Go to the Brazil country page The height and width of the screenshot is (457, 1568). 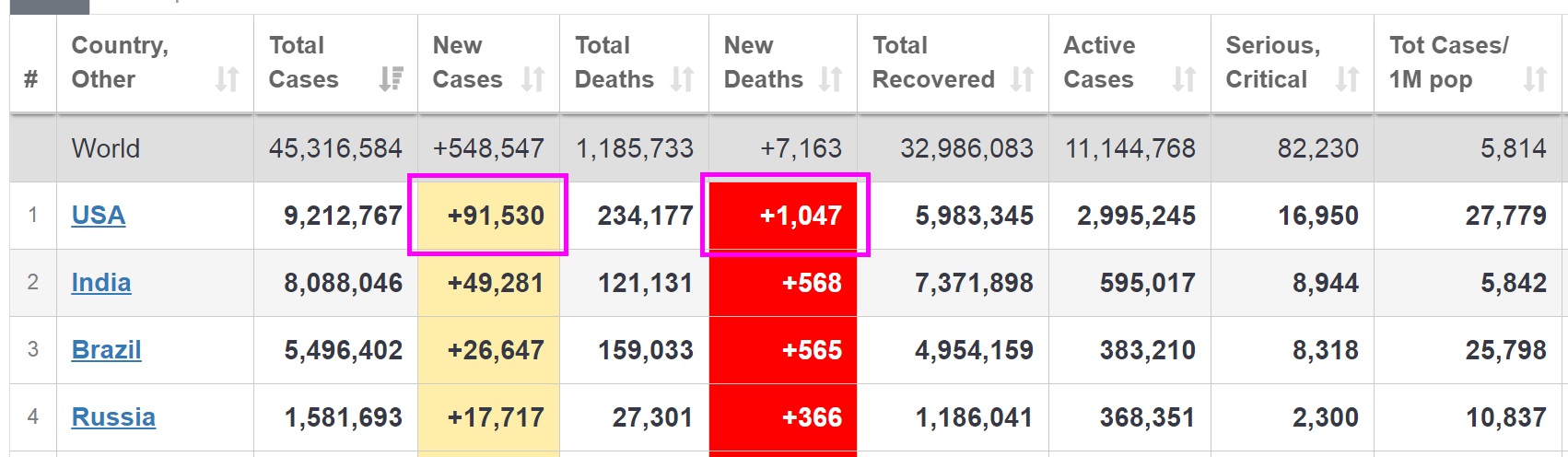(x=107, y=350)
